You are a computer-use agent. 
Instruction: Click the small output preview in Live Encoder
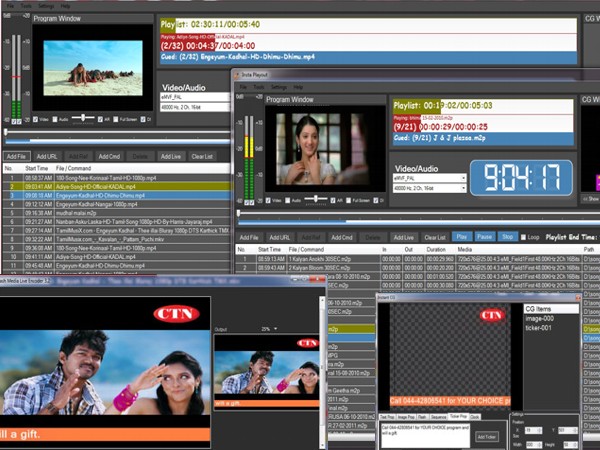(267, 372)
